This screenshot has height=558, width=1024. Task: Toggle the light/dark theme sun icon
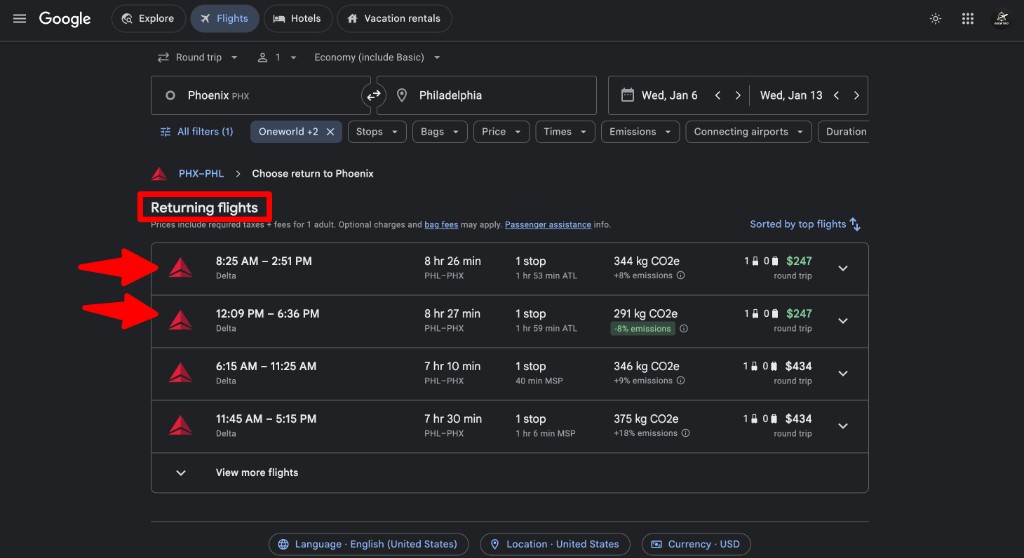(x=935, y=19)
